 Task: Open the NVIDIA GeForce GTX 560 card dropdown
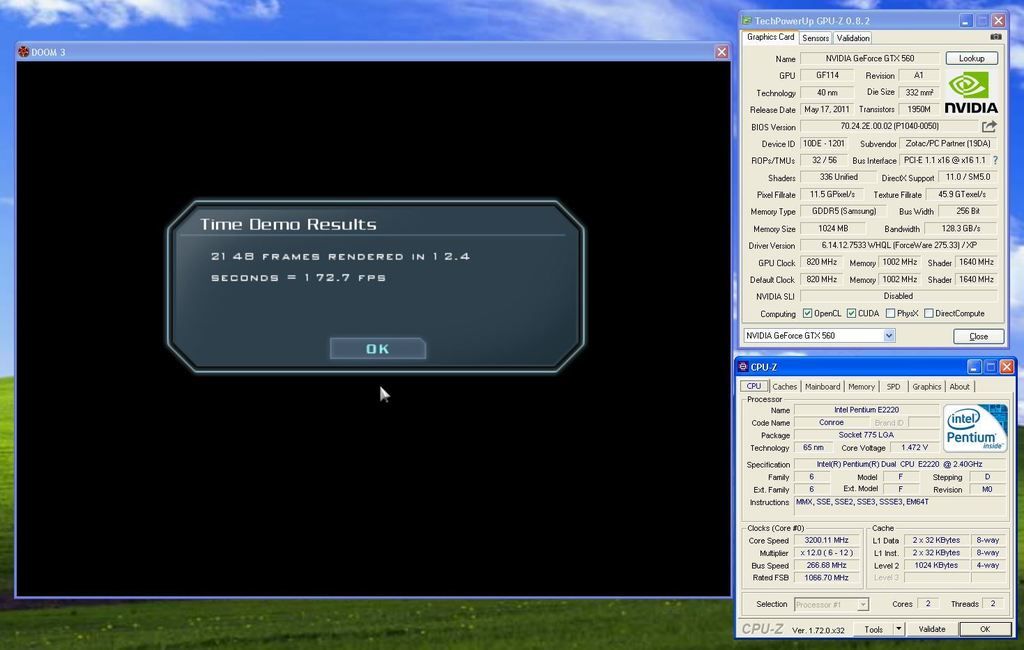point(889,336)
